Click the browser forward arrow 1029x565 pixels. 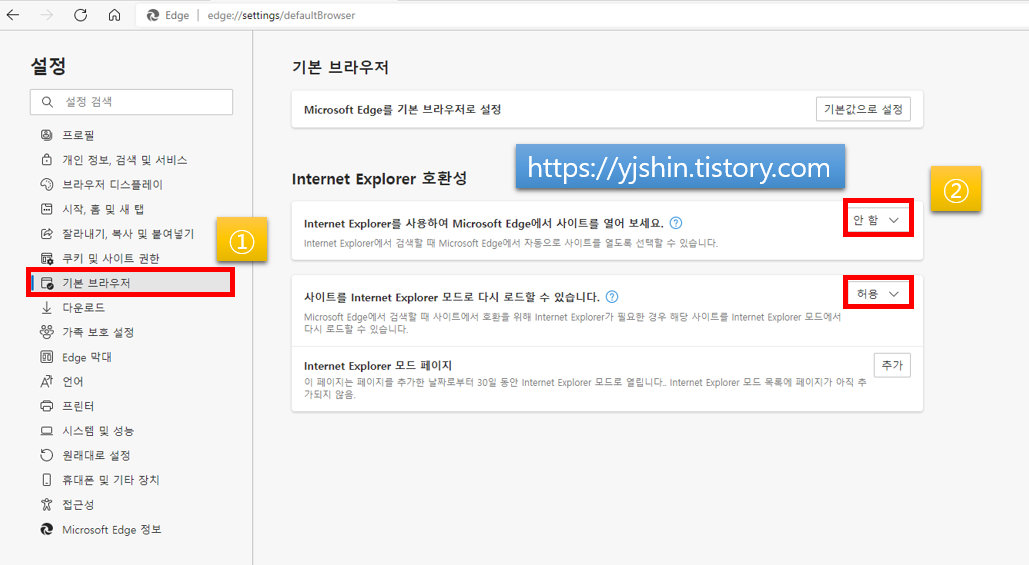pos(47,15)
